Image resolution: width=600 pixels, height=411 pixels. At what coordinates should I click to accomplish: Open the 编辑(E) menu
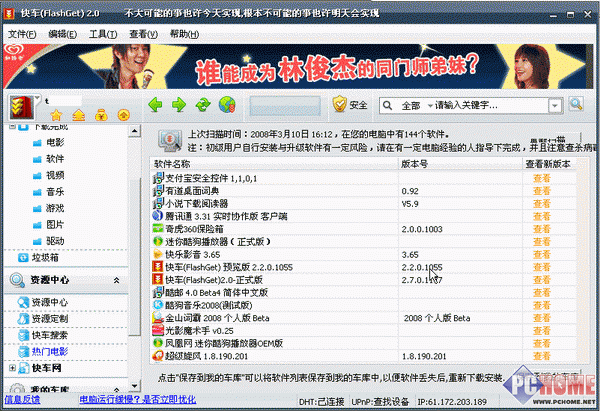[x=62, y=34]
